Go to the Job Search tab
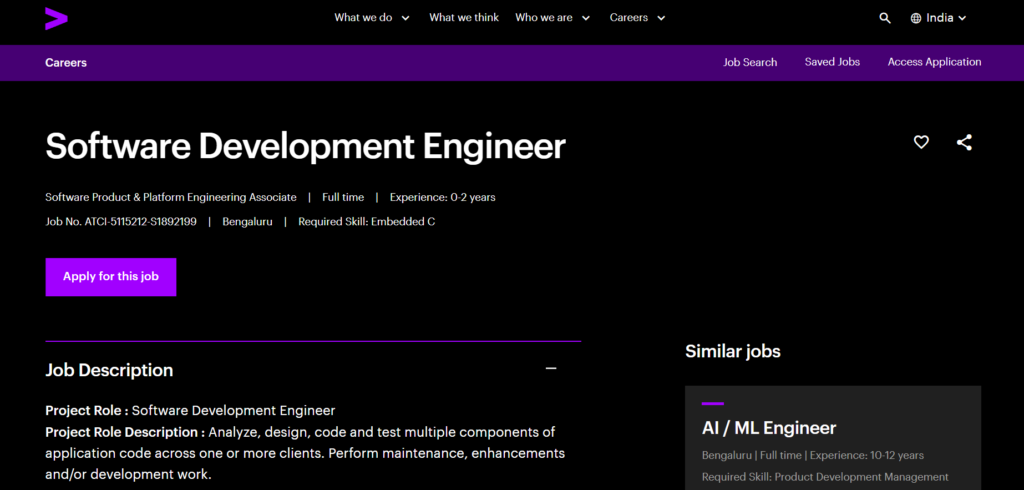 [750, 62]
